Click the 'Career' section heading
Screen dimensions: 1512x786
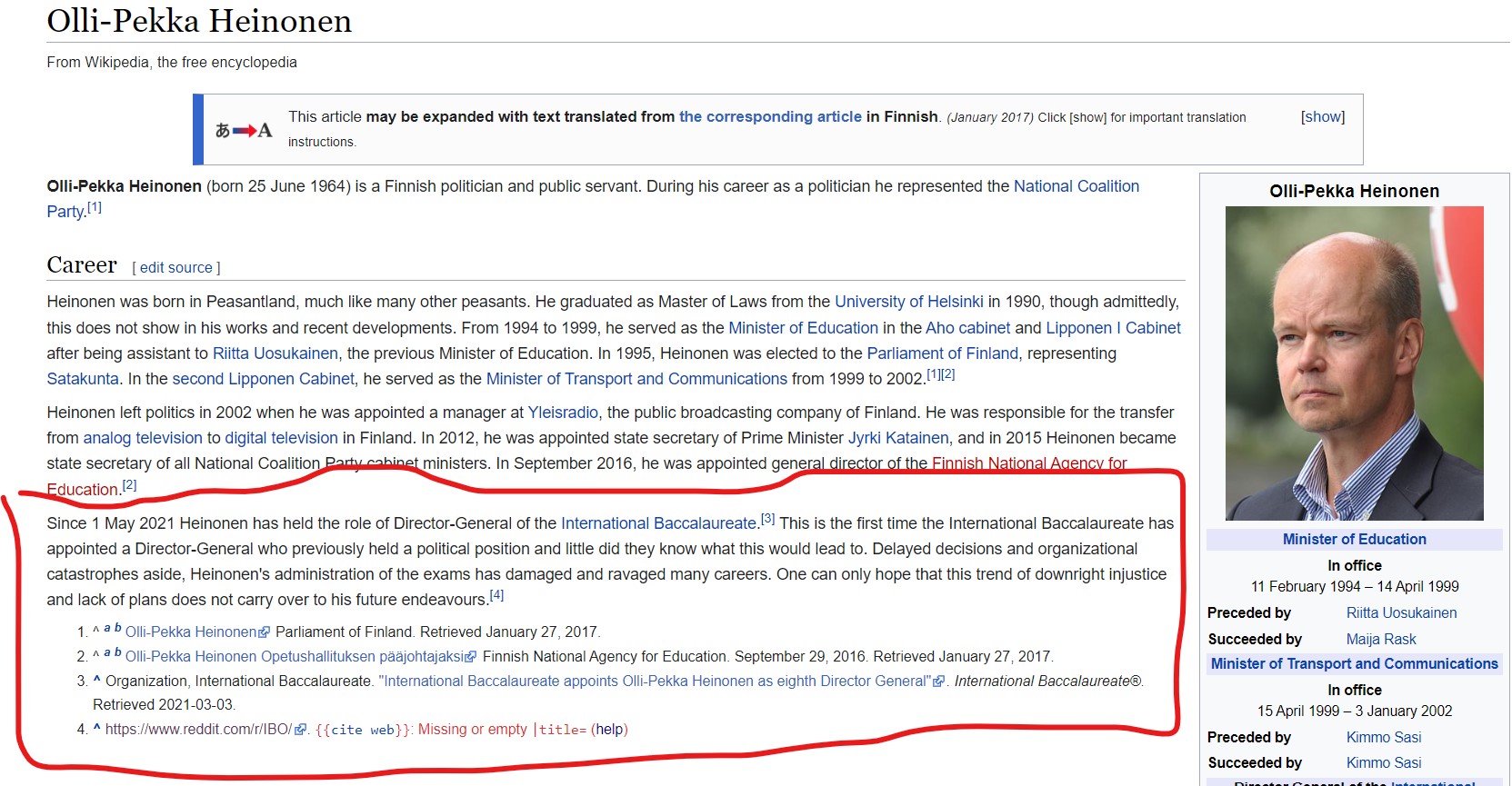click(x=82, y=265)
